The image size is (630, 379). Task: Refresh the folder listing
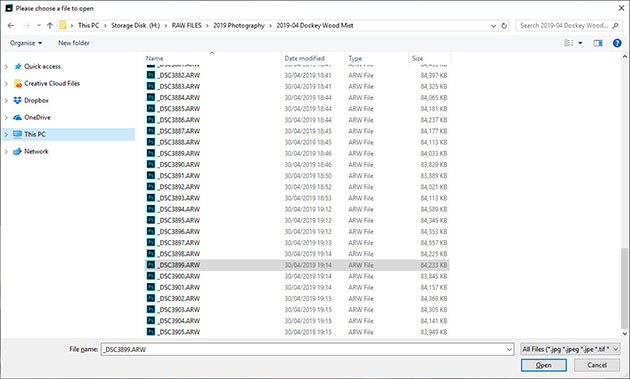[x=504, y=26]
